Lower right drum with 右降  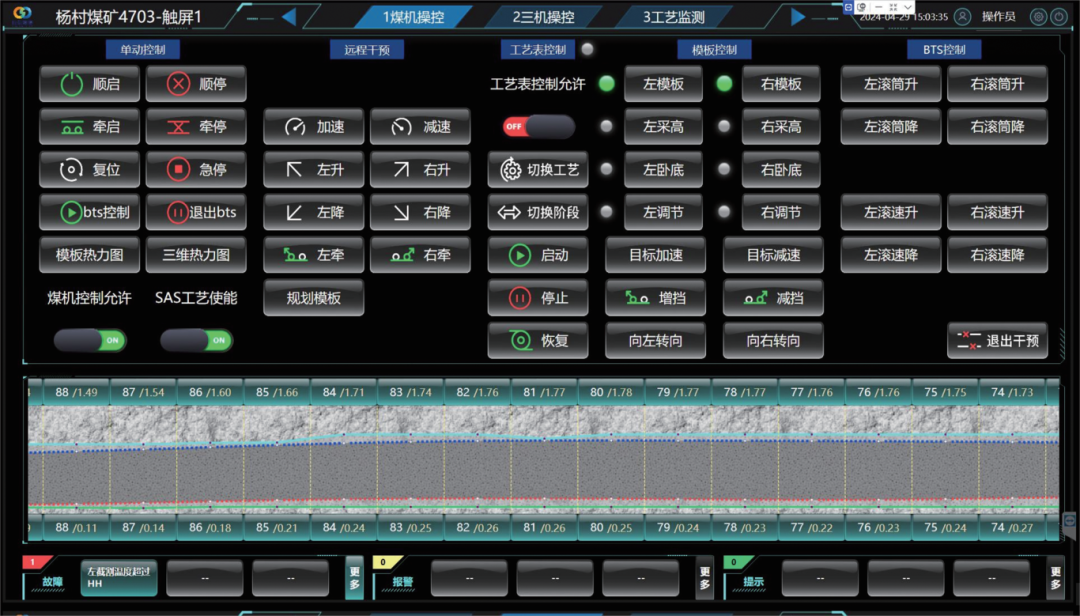420,212
